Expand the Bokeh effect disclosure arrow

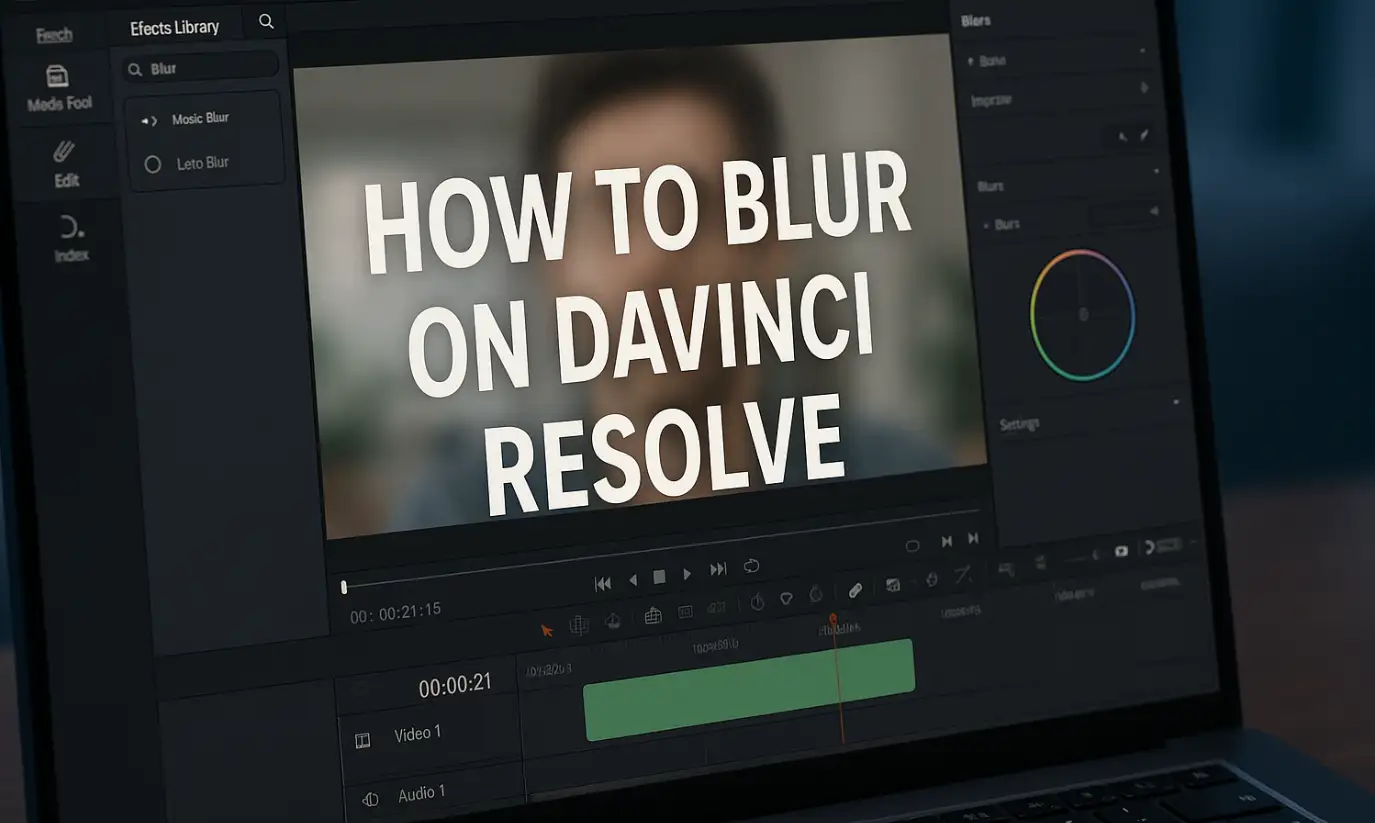(x=972, y=61)
